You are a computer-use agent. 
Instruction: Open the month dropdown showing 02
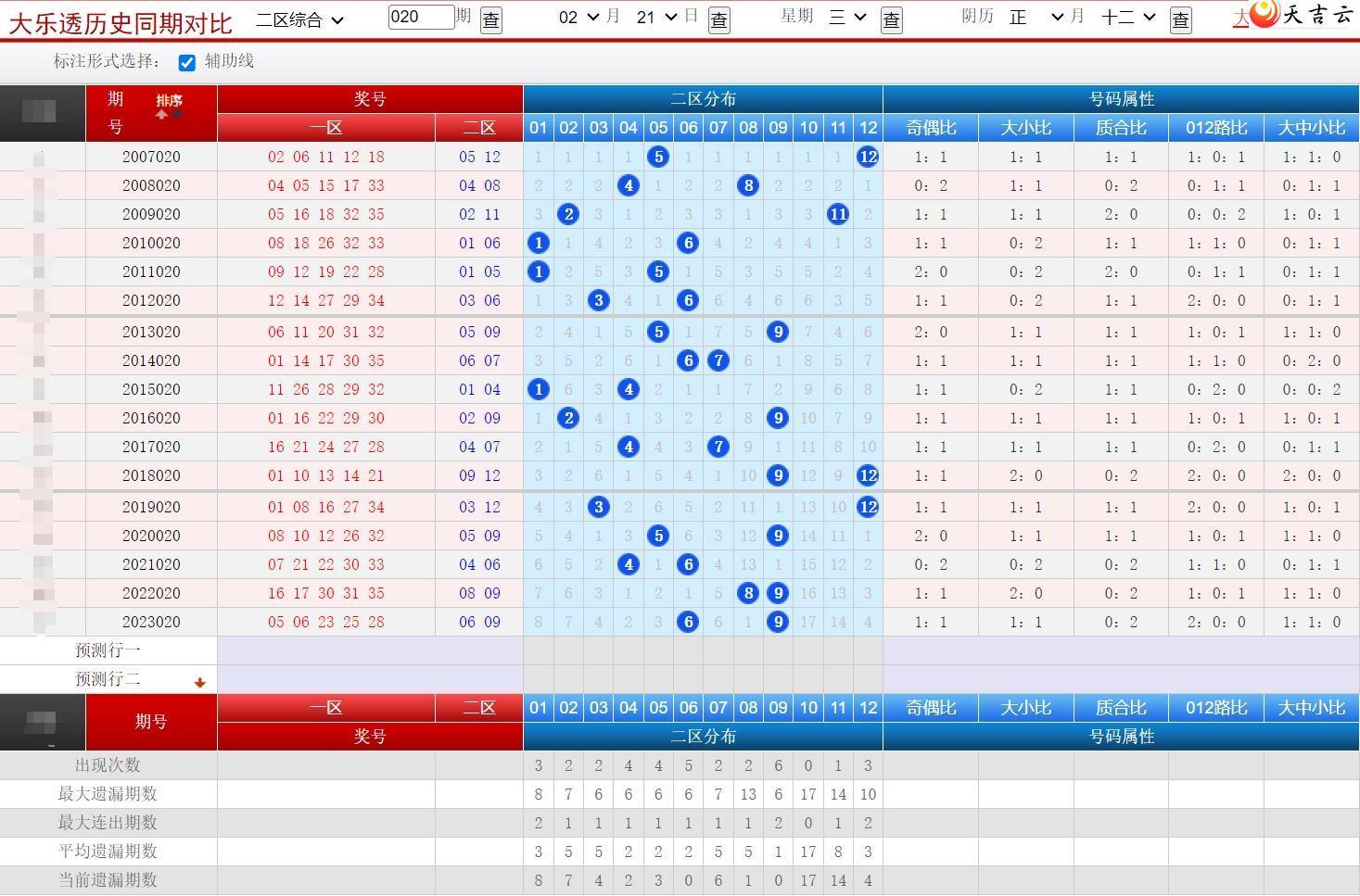[579, 17]
